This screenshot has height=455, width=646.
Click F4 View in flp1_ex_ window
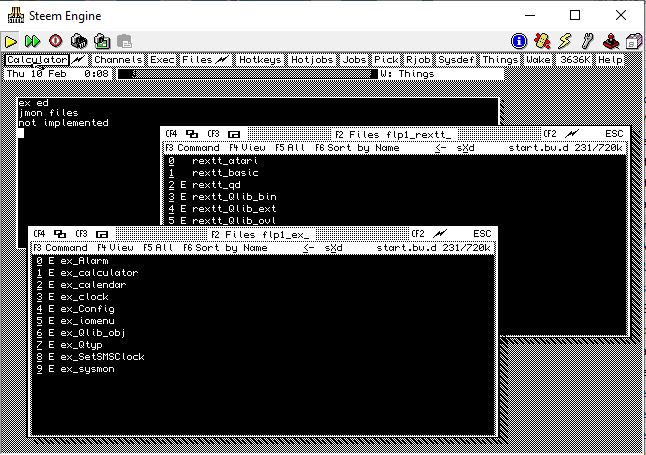(x=115, y=248)
